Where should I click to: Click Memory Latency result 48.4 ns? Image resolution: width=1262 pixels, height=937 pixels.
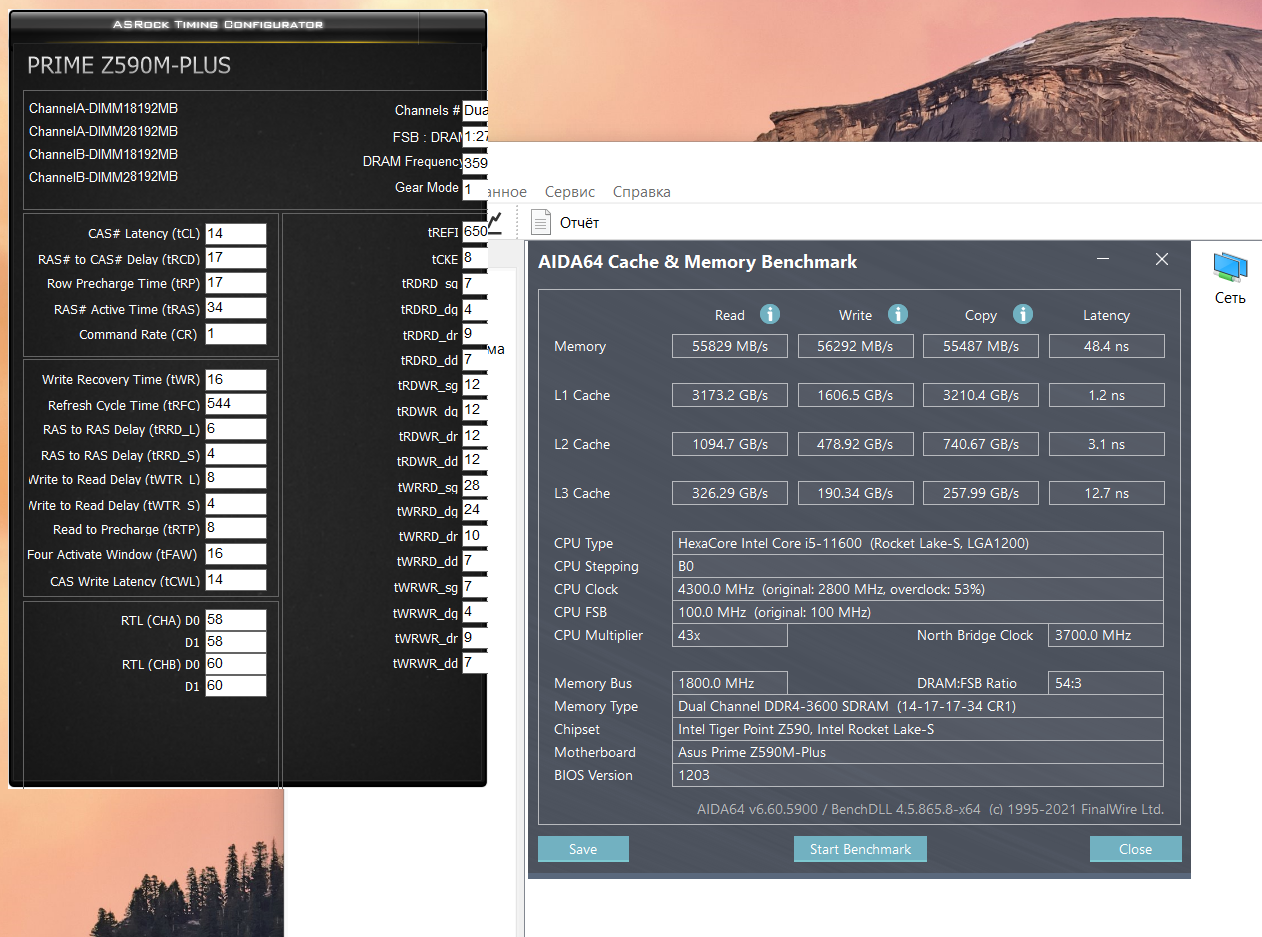coord(1106,346)
